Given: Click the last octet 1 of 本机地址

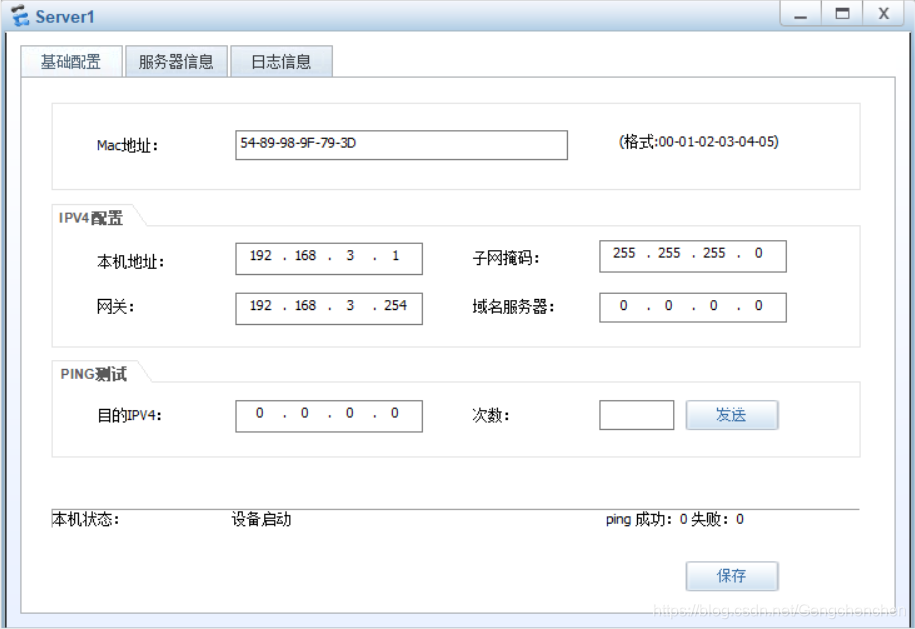Looking at the screenshot, I should click(x=396, y=256).
